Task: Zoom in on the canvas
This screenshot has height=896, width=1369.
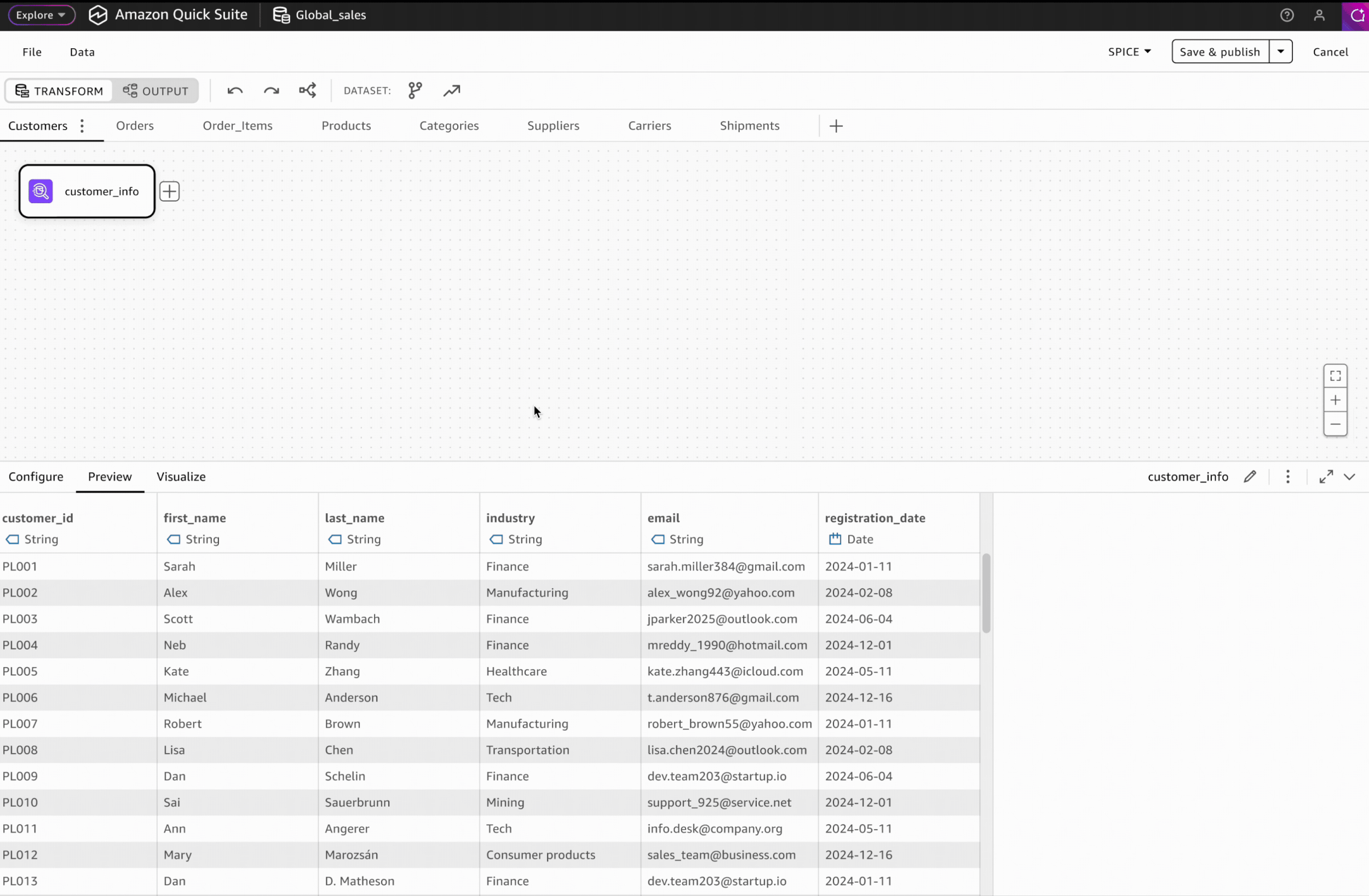Action: pos(1335,400)
